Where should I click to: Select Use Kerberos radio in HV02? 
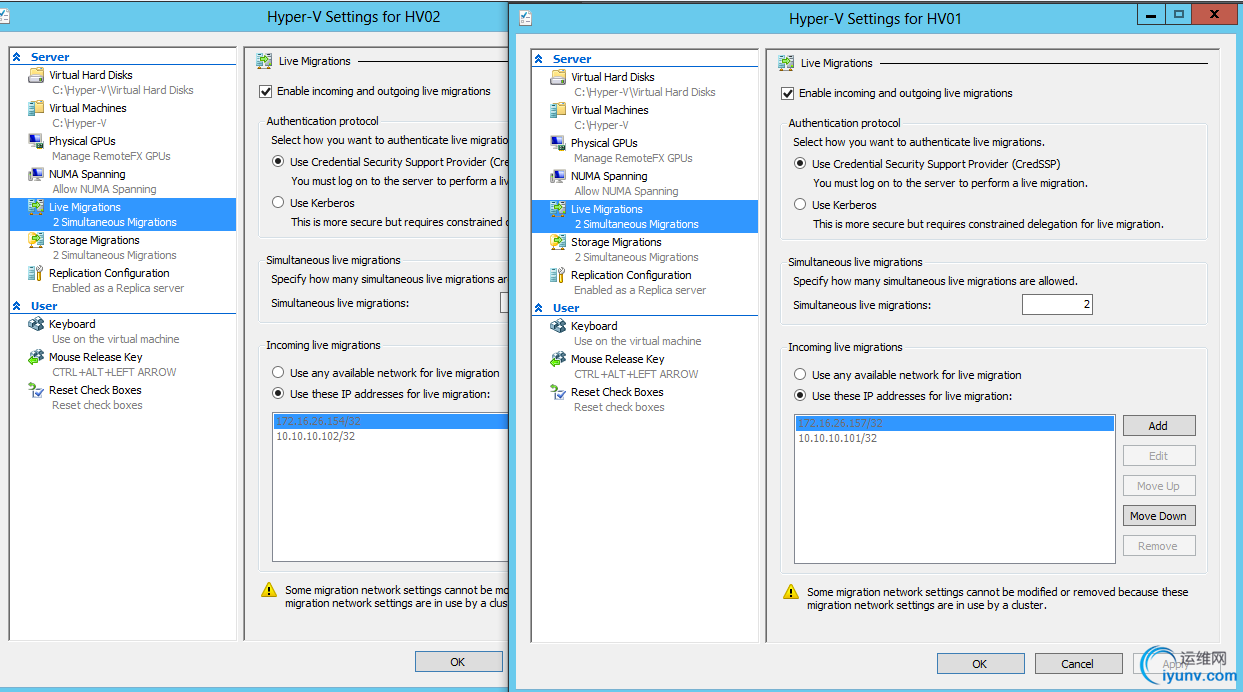pos(278,203)
